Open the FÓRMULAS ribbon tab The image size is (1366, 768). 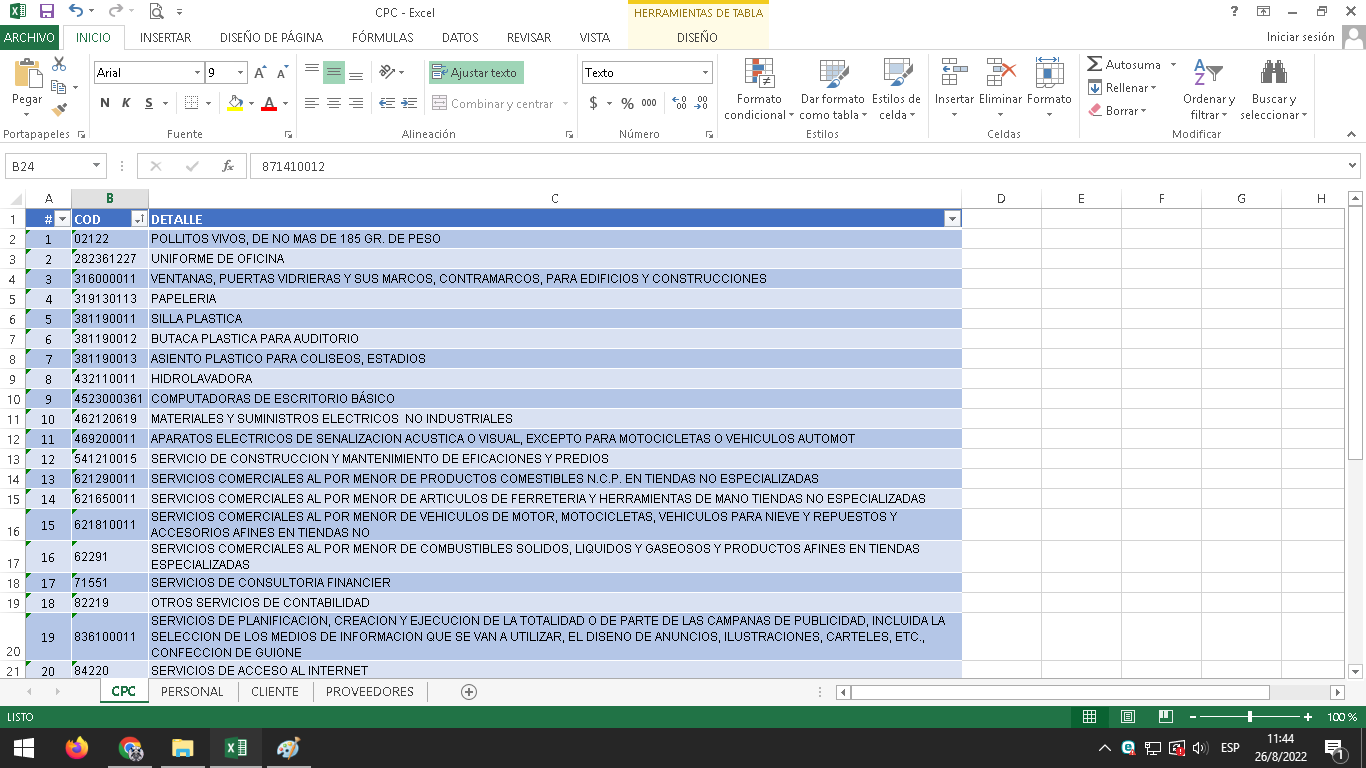(382, 37)
